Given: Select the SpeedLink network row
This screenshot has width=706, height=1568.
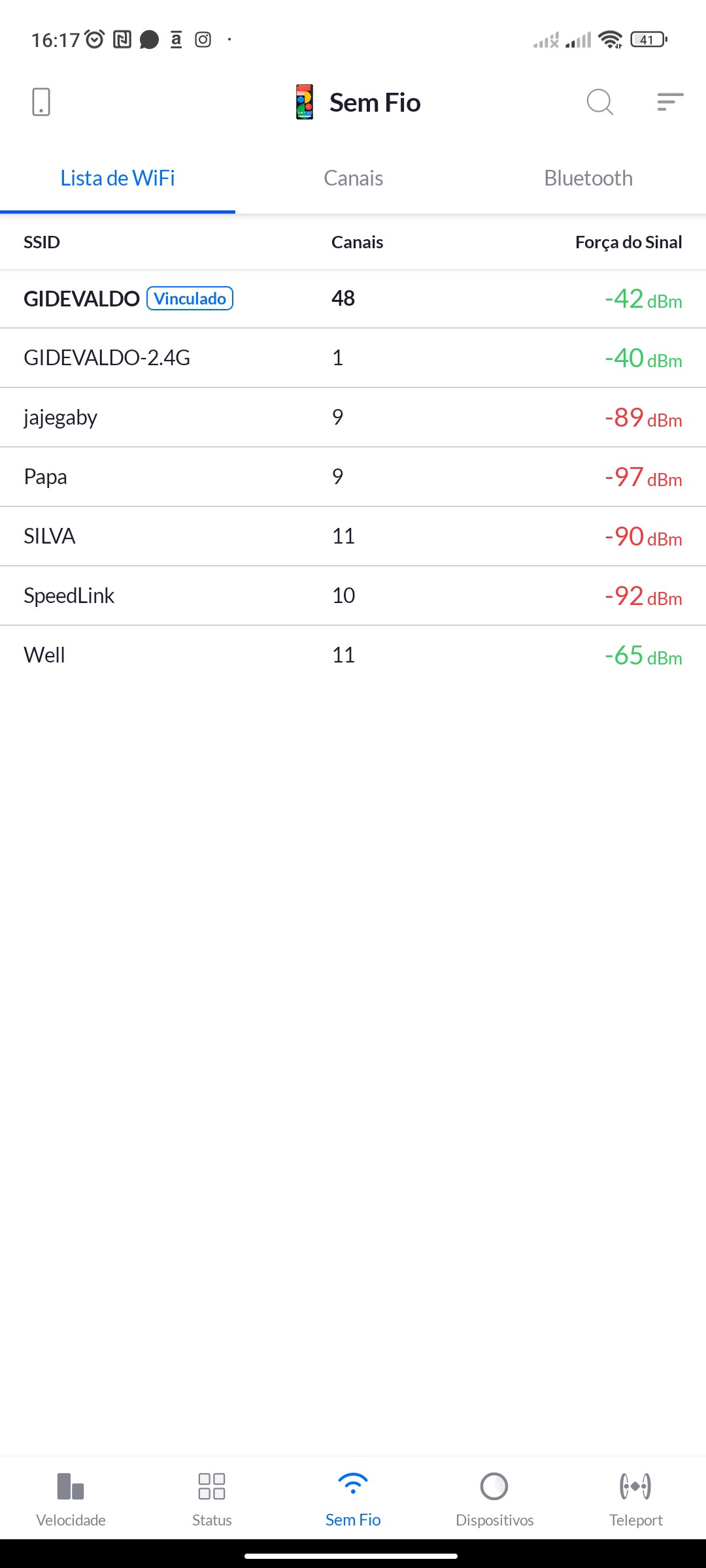Looking at the screenshot, I should tap(353, 596).
